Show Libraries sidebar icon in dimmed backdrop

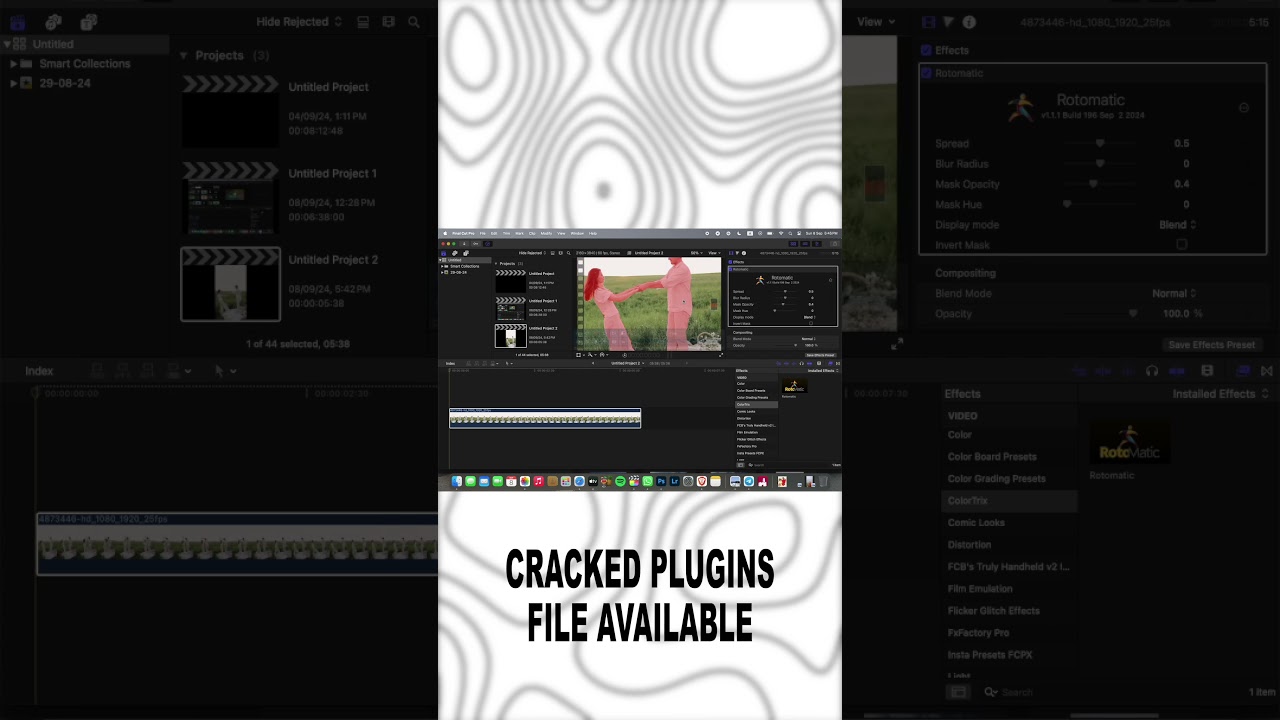[x=17, y=21]
